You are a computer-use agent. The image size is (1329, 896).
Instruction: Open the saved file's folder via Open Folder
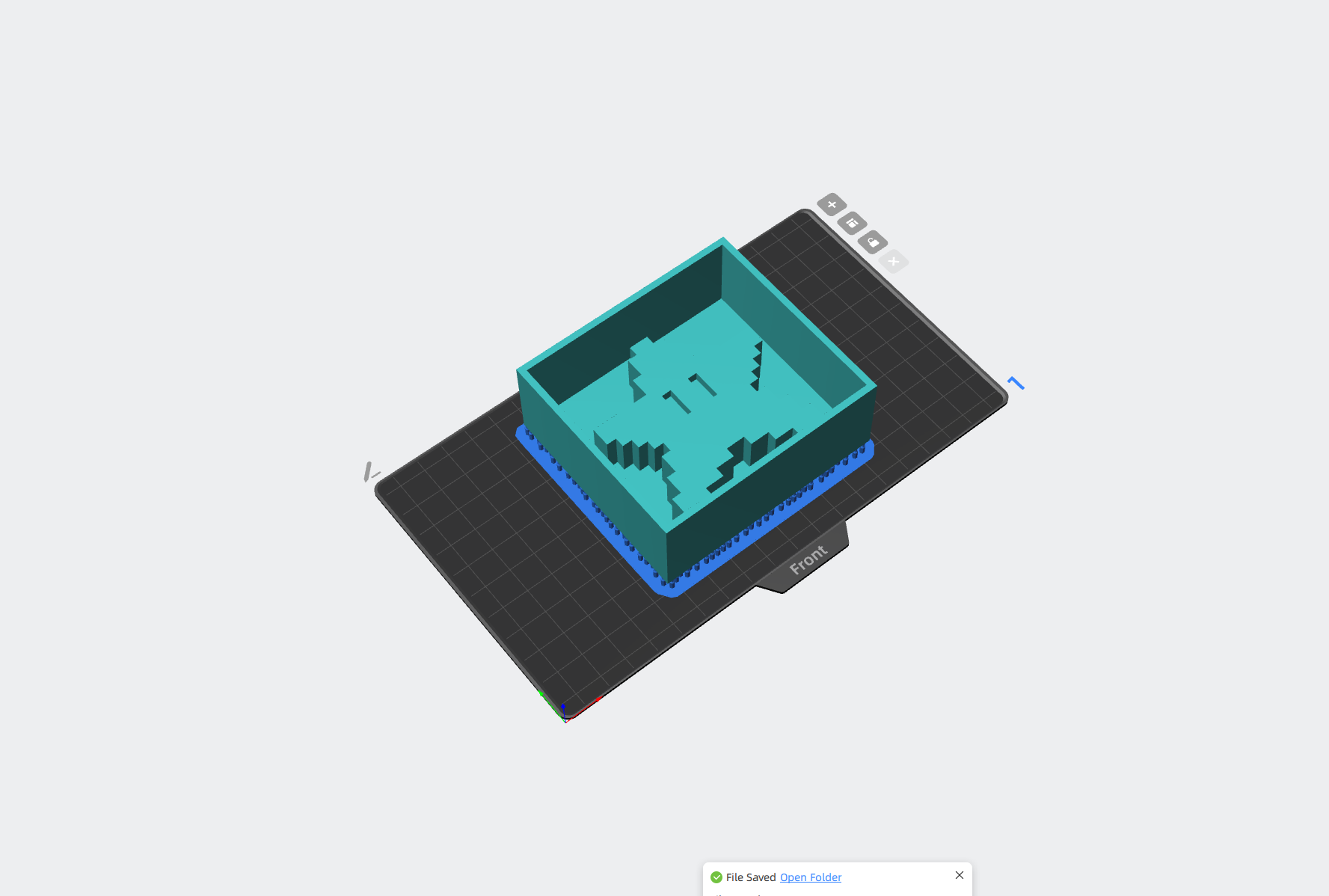pos(811,877)
